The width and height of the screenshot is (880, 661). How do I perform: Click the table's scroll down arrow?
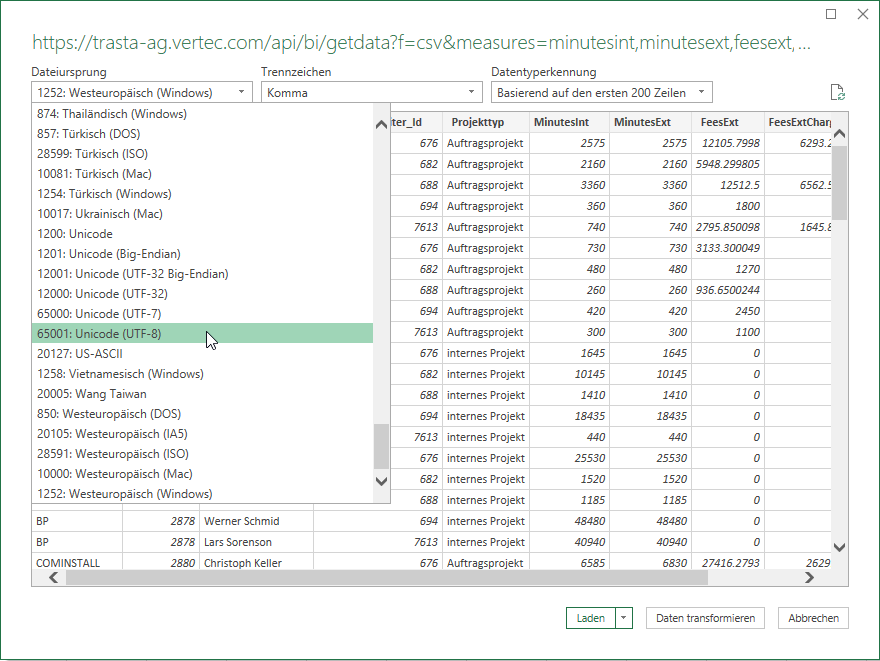(839, 547)
